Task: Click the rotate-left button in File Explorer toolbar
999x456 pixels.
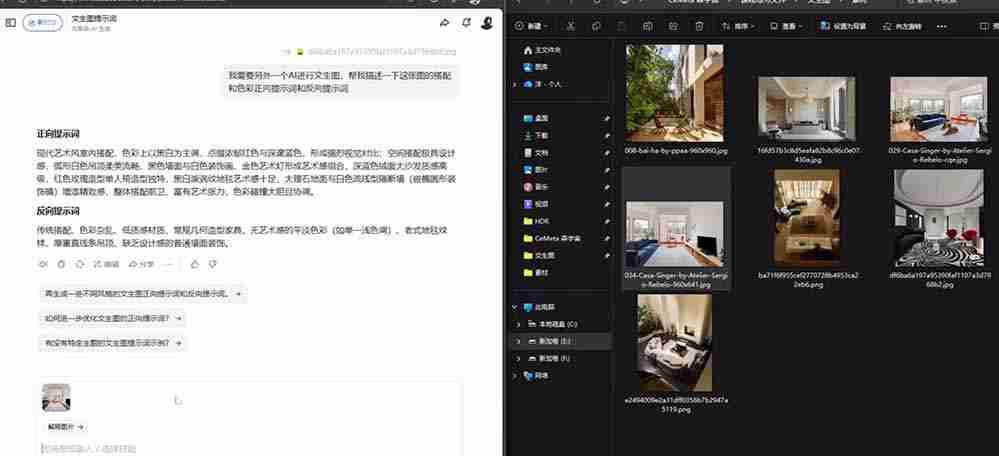Action: (x=902, y=26)
